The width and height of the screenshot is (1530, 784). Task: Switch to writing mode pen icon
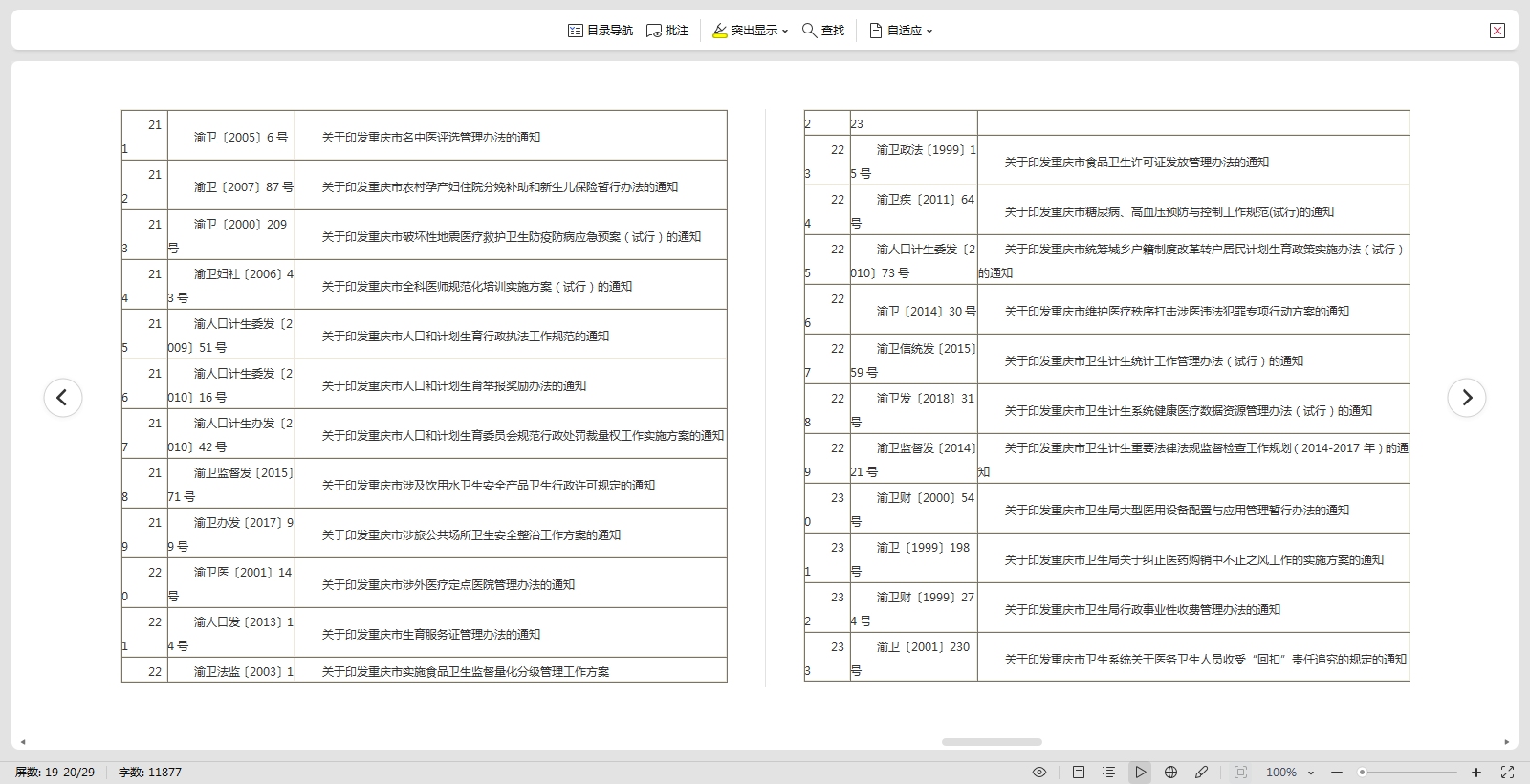1201,773
